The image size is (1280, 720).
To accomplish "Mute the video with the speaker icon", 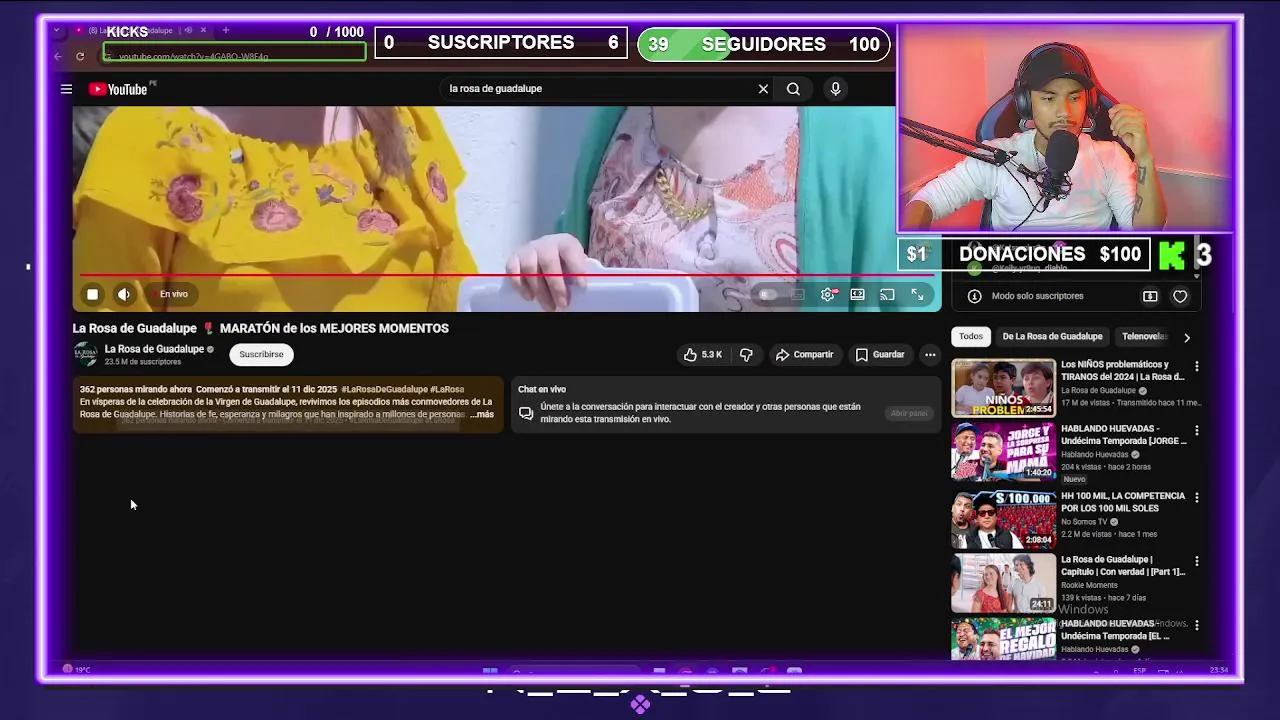I will click(x=124, y=294).
